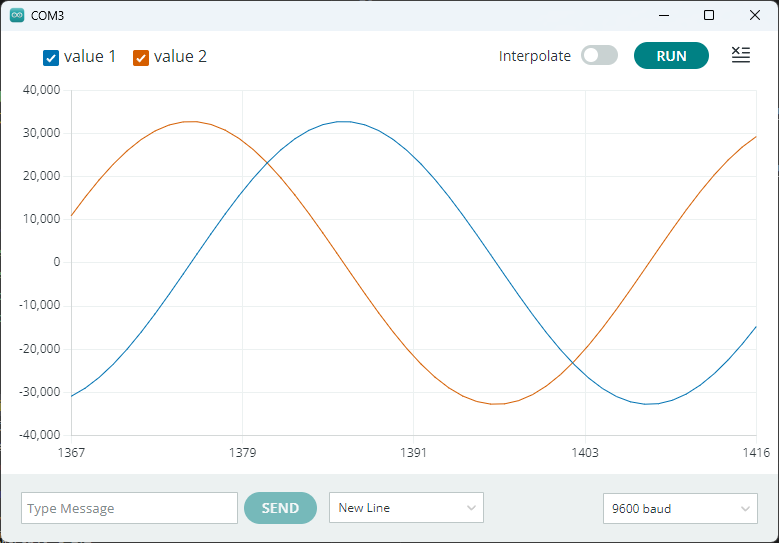Click the "value 1" legend label
This screenshot has width=779, height=543.
point(90,57)
